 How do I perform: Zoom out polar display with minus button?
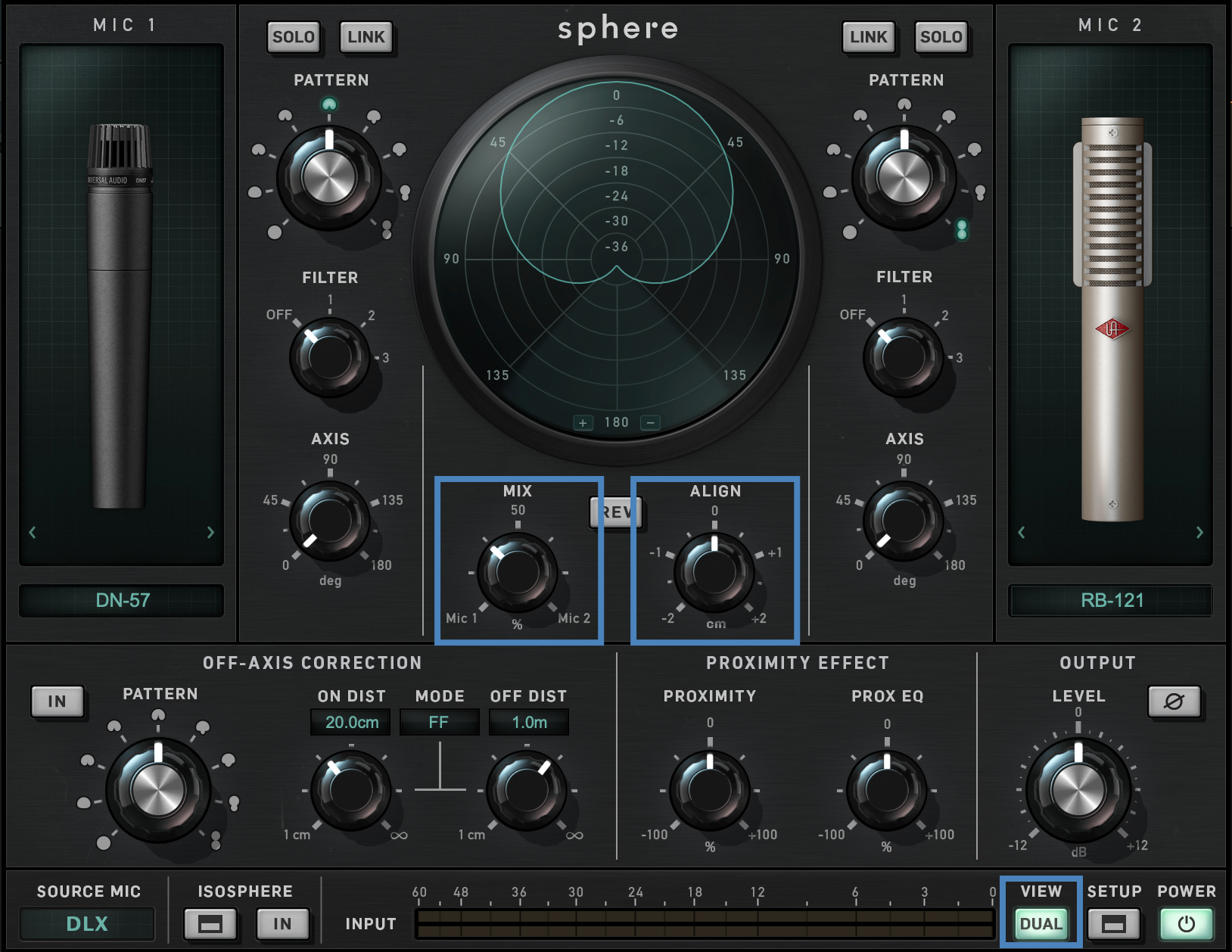[650, 423]
